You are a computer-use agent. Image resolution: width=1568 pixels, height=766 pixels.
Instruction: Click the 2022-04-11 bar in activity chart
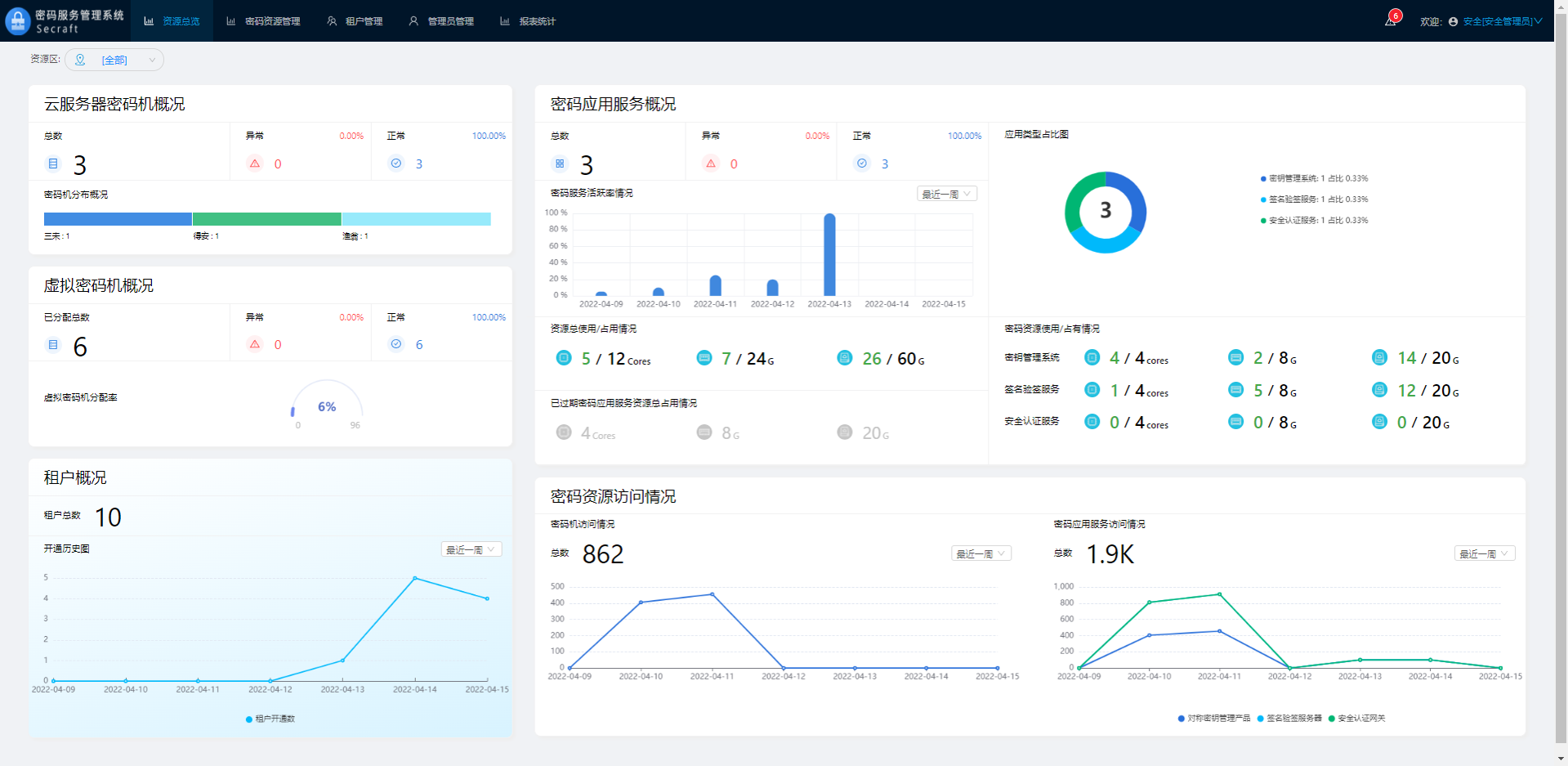tap(716, 285)
